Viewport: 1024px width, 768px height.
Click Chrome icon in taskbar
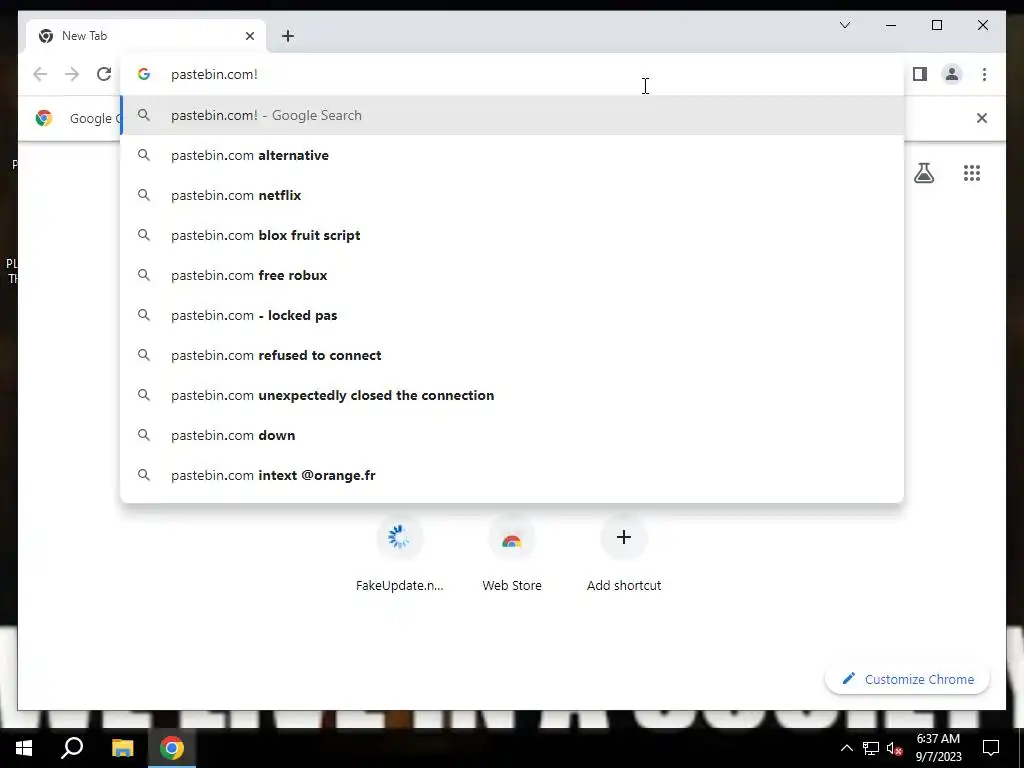(x=172, y=748)
